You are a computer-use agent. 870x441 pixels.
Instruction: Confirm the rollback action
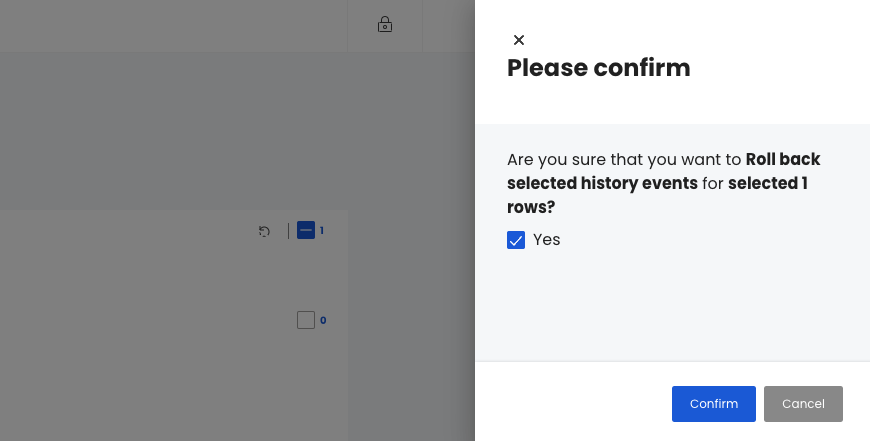coord(714,404)
